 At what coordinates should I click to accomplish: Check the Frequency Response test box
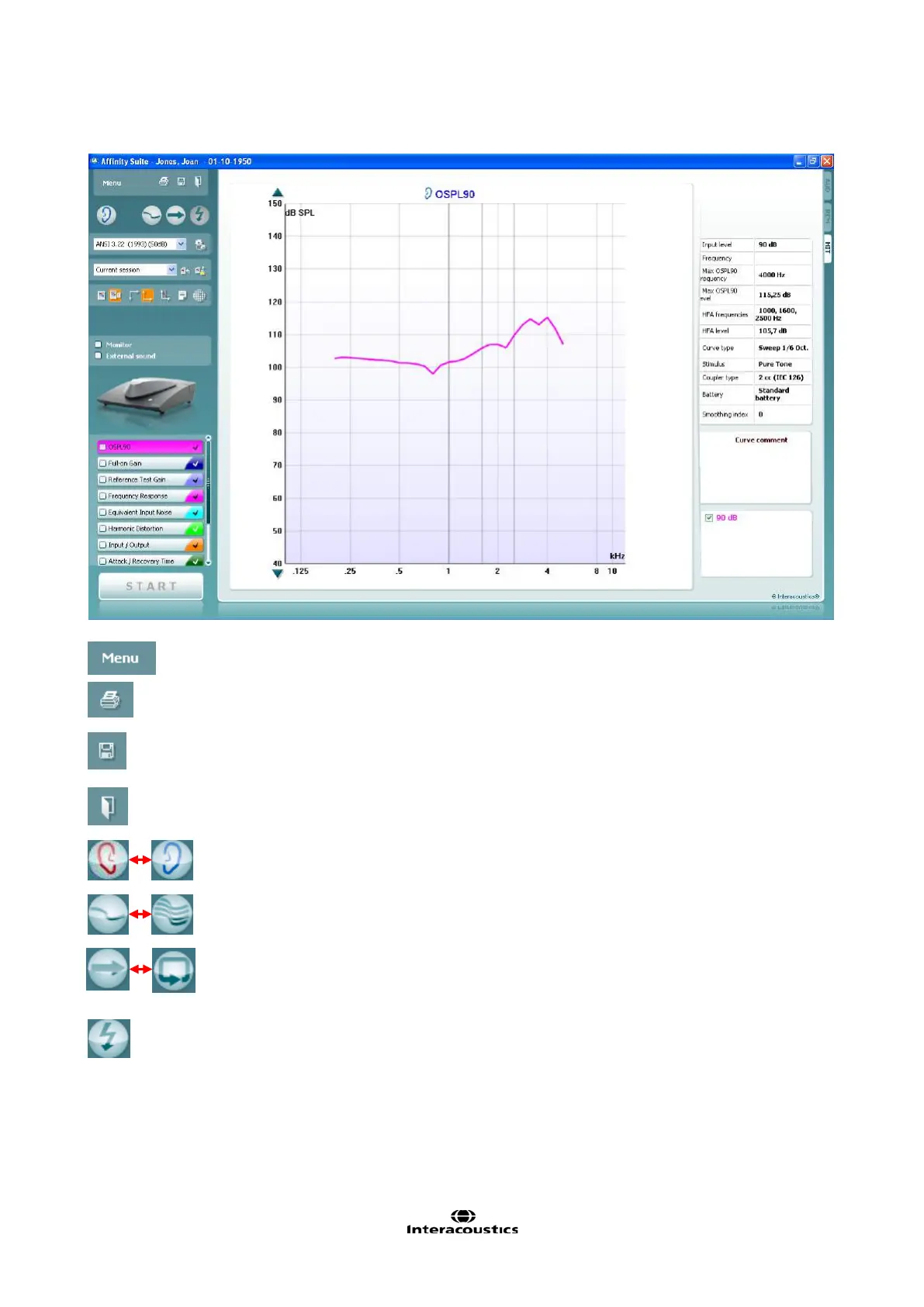pos(102,496)
